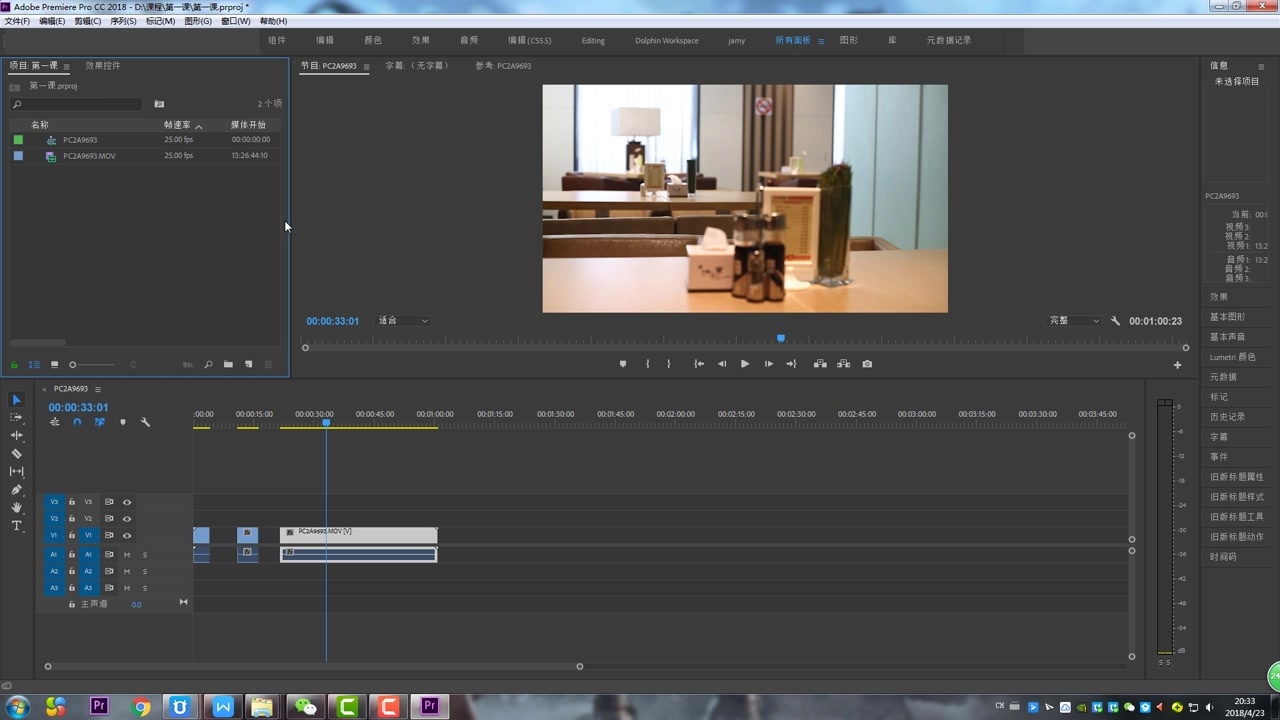Export frame with camera icon
Screen dimensions: 1280x720
[x=867, y=364]
